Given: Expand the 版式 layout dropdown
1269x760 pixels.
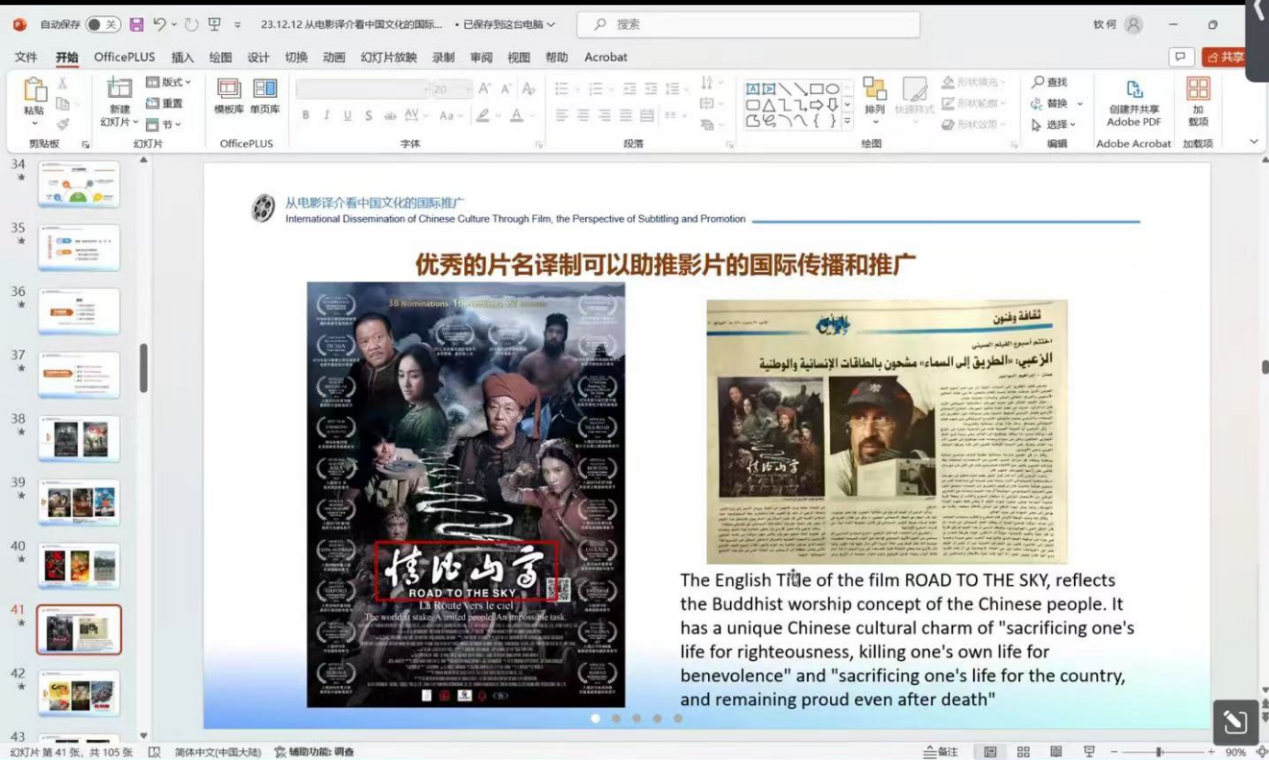Looking at the screenshot, I should click(x=168, y=82).
